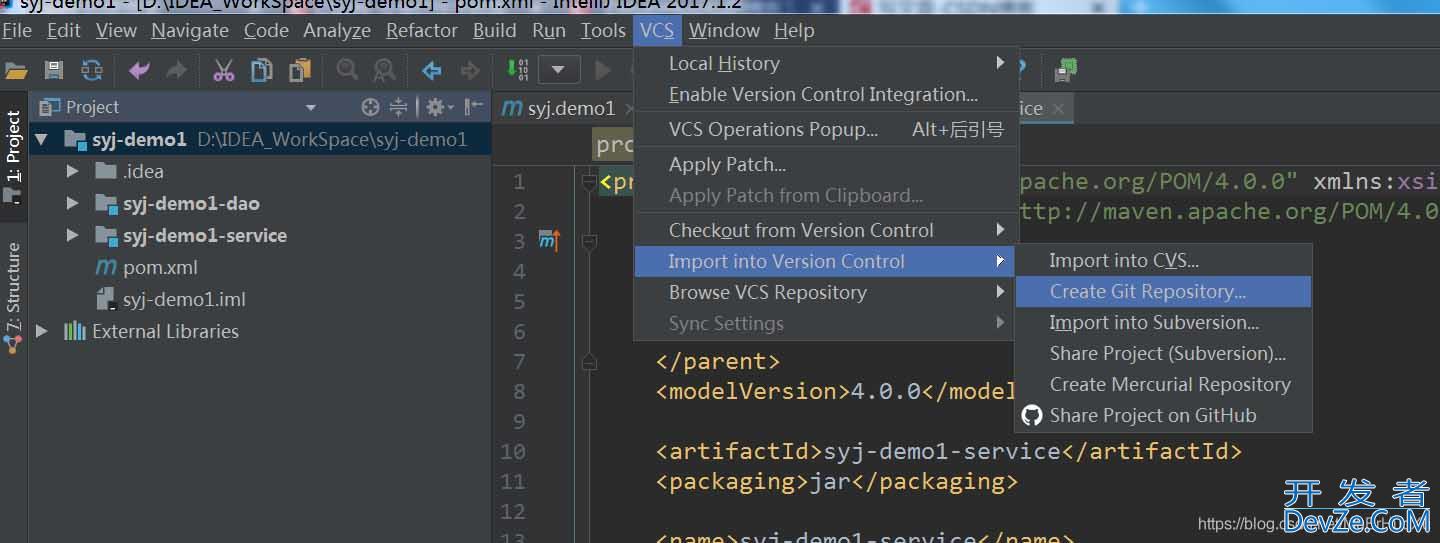Click the Replace toolbar icon
1440x543 pixels.
click(x=384, y=70)
